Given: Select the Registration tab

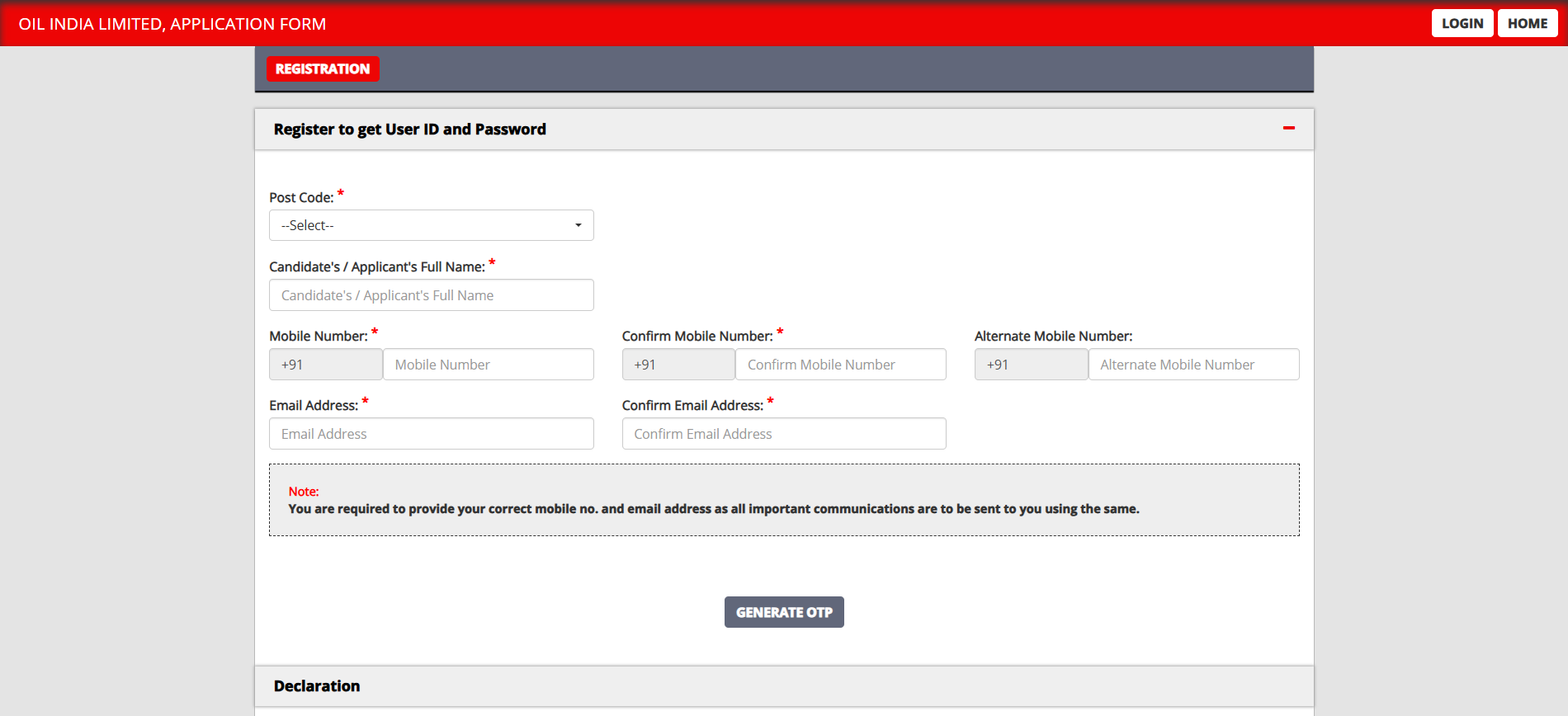Looking at the screenshot, I should tap(323, 69).
